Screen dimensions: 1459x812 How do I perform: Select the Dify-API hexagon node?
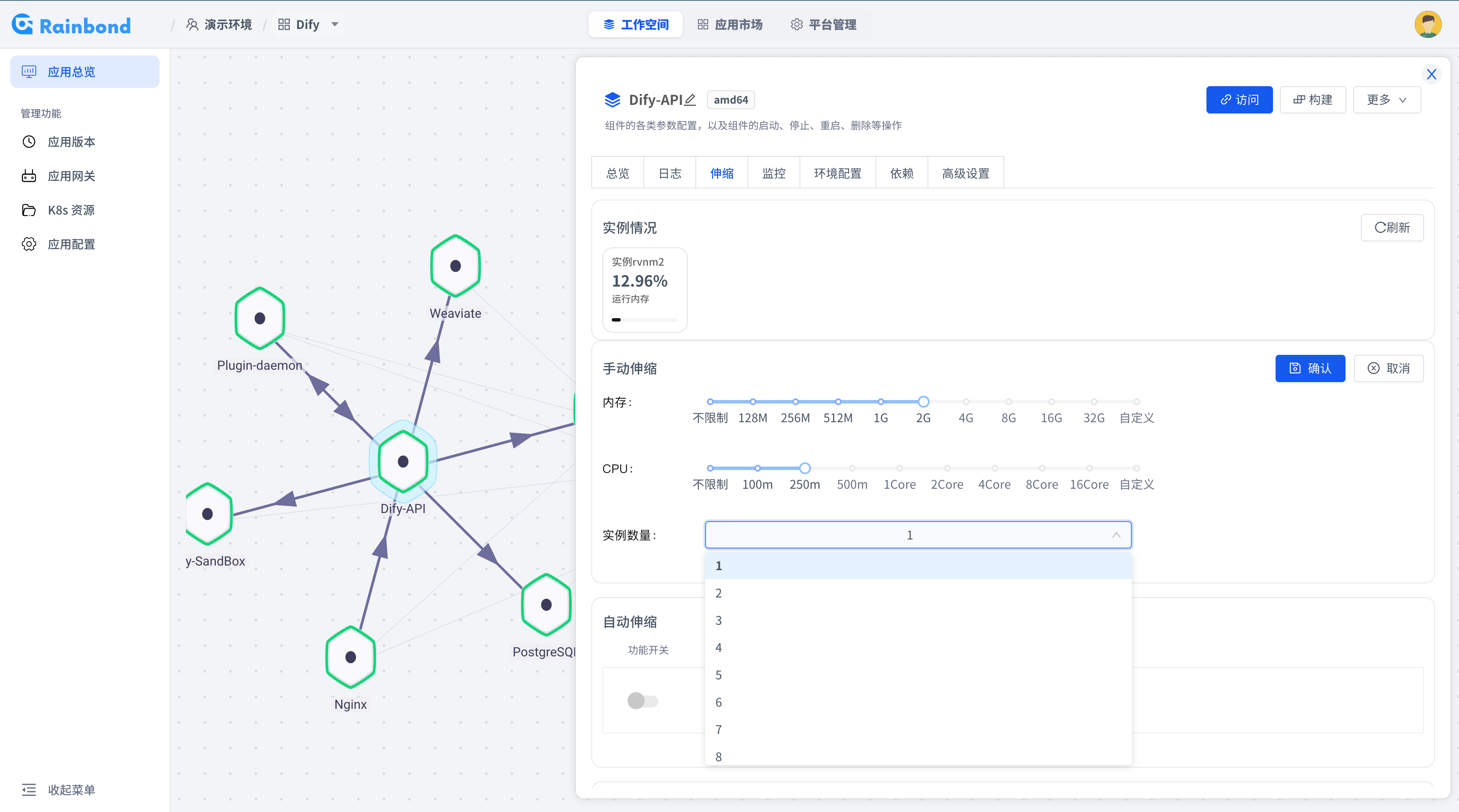[x=403, y=461]
